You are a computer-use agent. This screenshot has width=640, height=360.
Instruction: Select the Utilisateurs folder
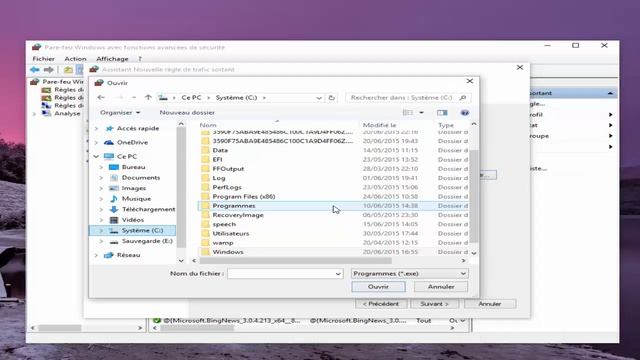coord(231,233)
